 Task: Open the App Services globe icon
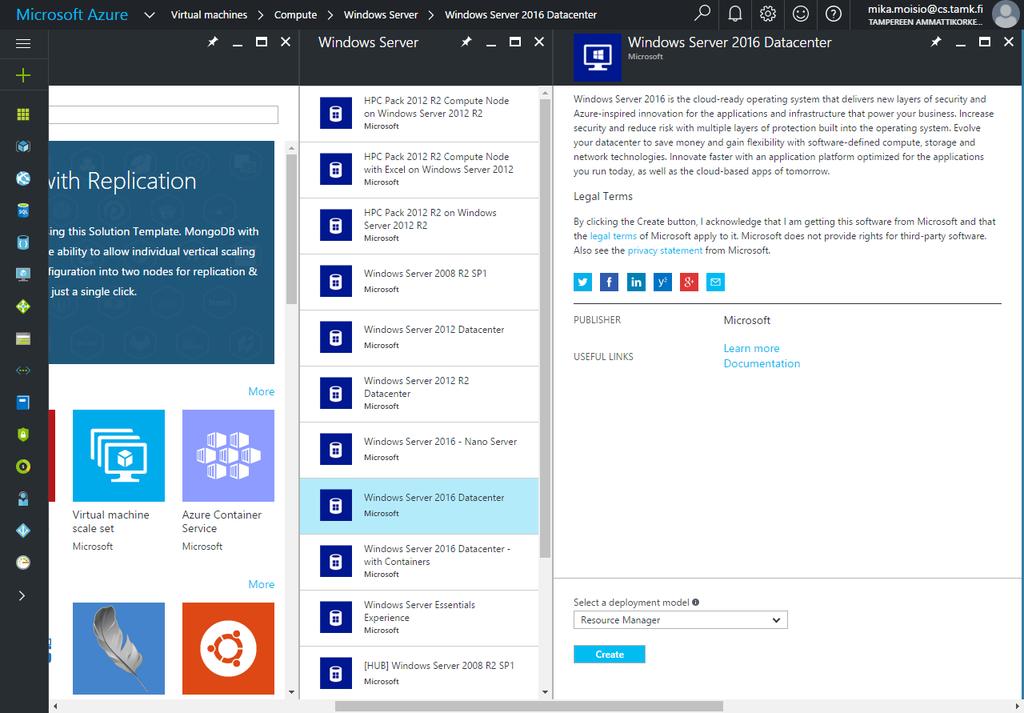(23, 178)
